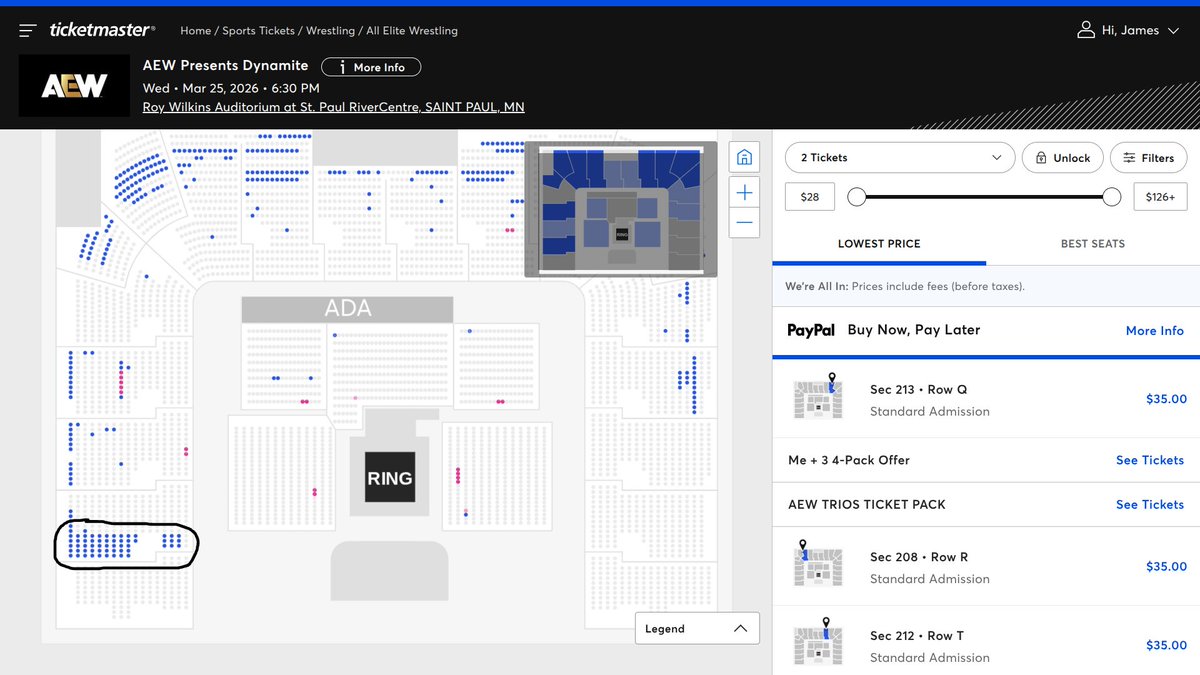1200x675 pixels.
Task: Open the hamburger navigation menu
Action: point(27,30)
